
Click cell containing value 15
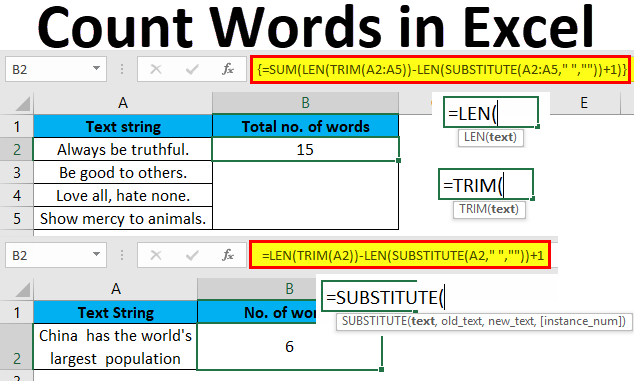(x=305, y=150)
